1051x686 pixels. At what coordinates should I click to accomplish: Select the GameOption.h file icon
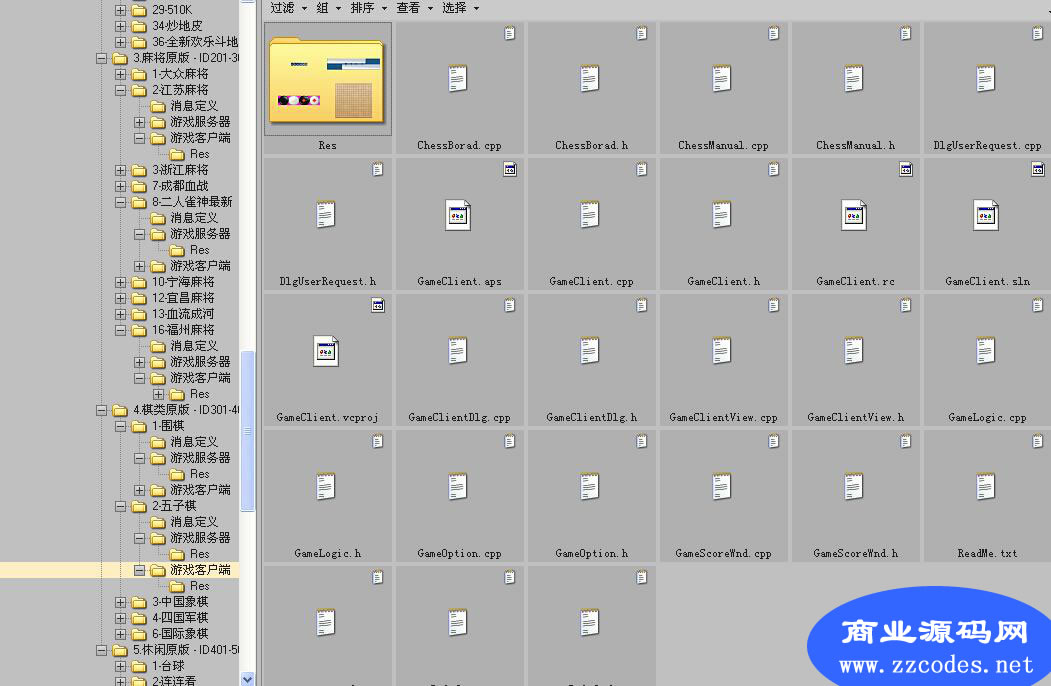[589, 487]
